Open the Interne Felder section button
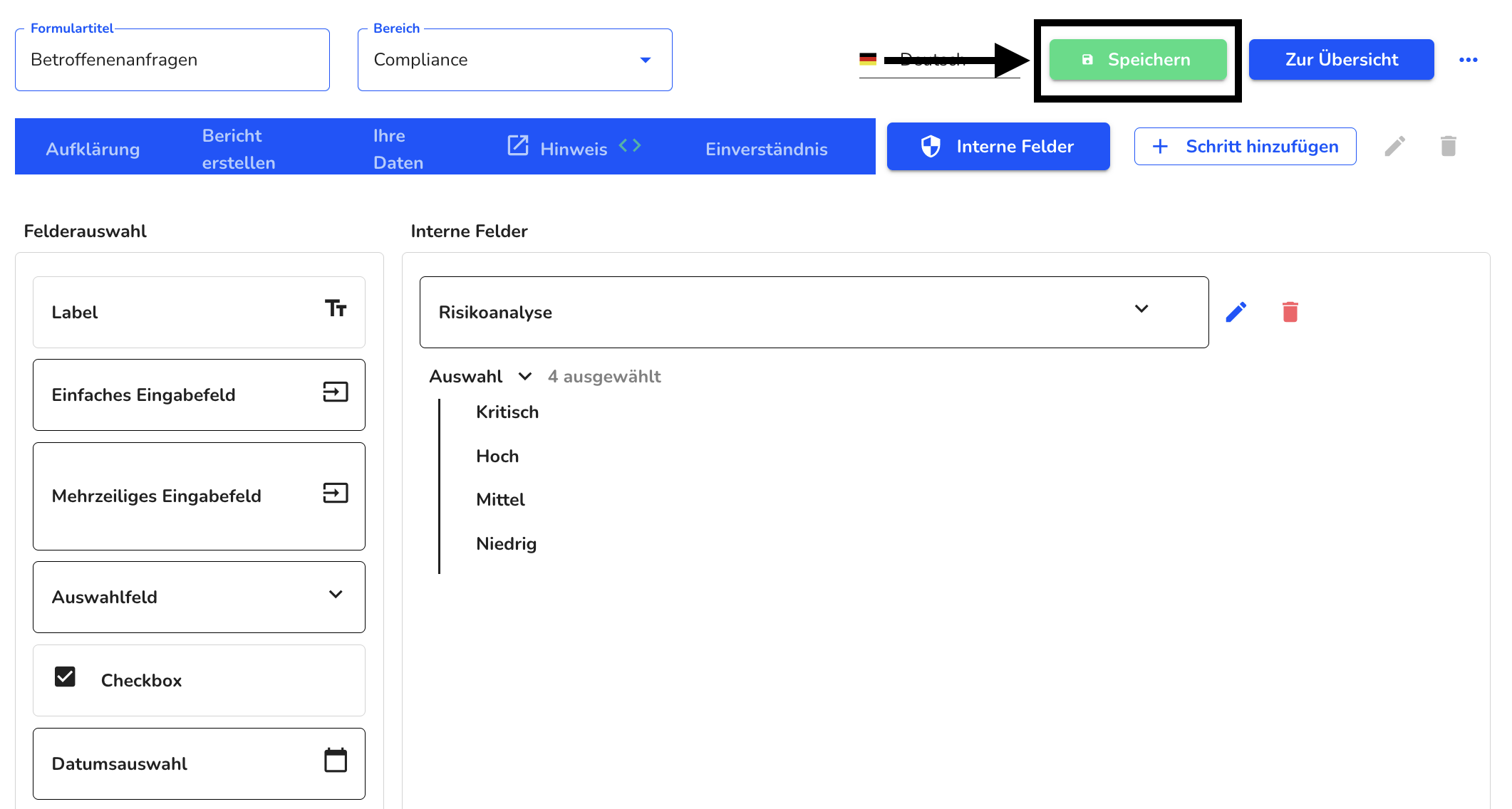Image resolution: width=1512 pixels, height=809 pixels. pos(998,147)
